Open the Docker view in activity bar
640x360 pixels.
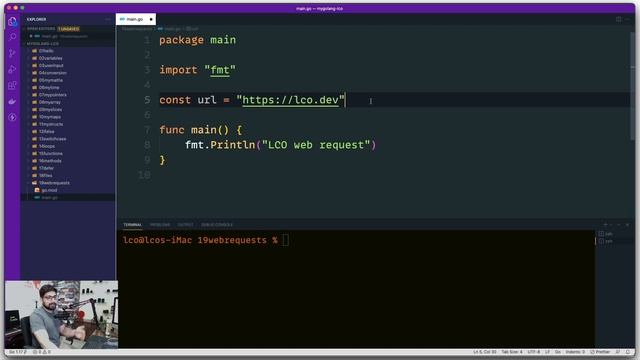pos(12,101)
